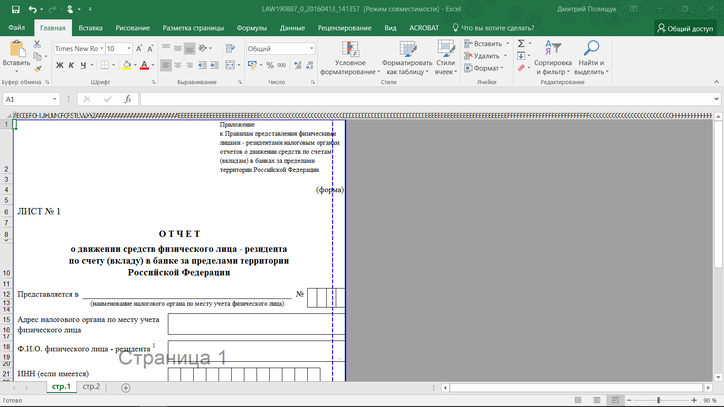The width and height of the screenshot is (724, 407).
Task: Decrease font size with the small A
Action: [x=150, y=49]
